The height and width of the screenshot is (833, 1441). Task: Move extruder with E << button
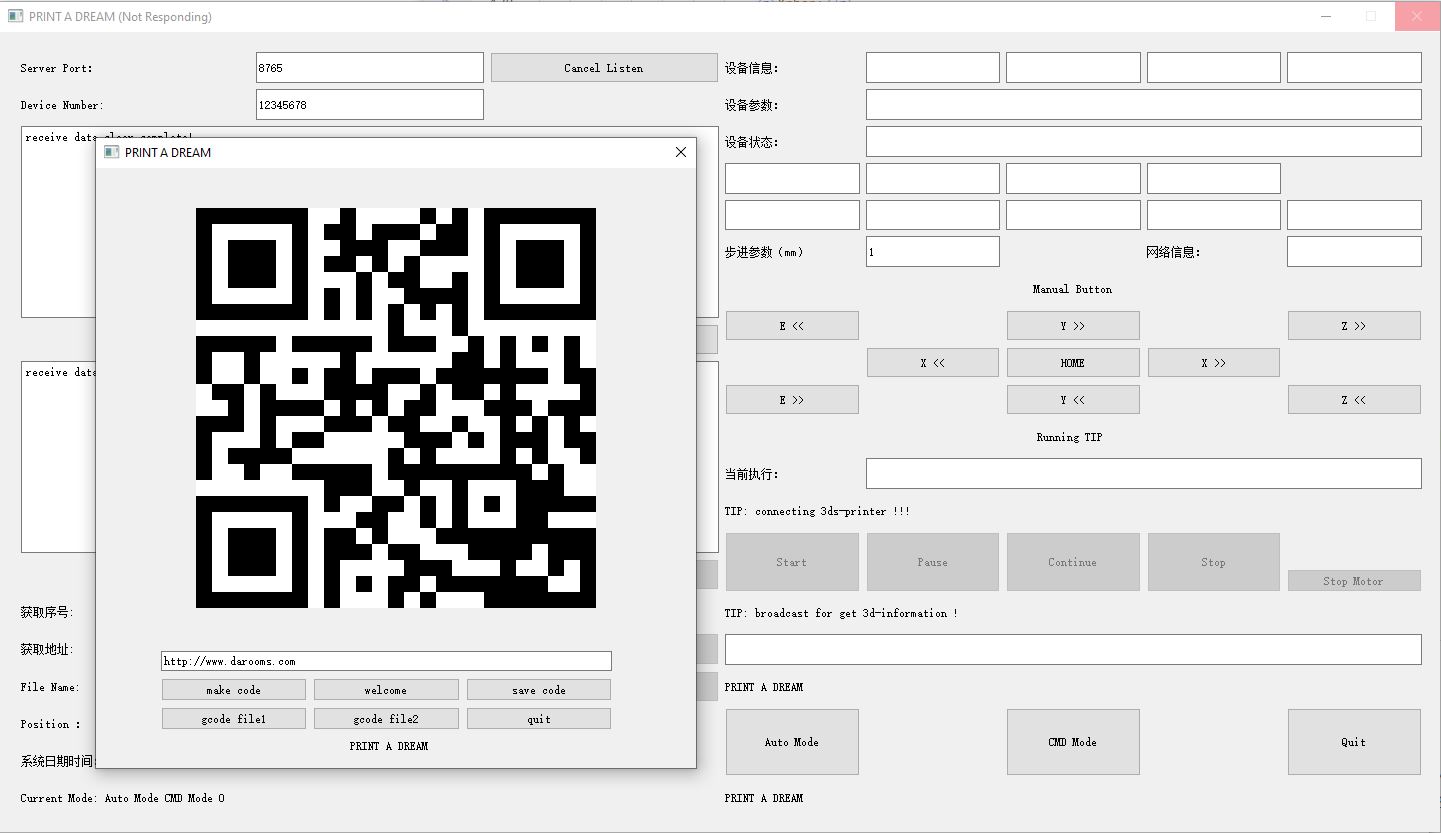[x=792, y=326]
